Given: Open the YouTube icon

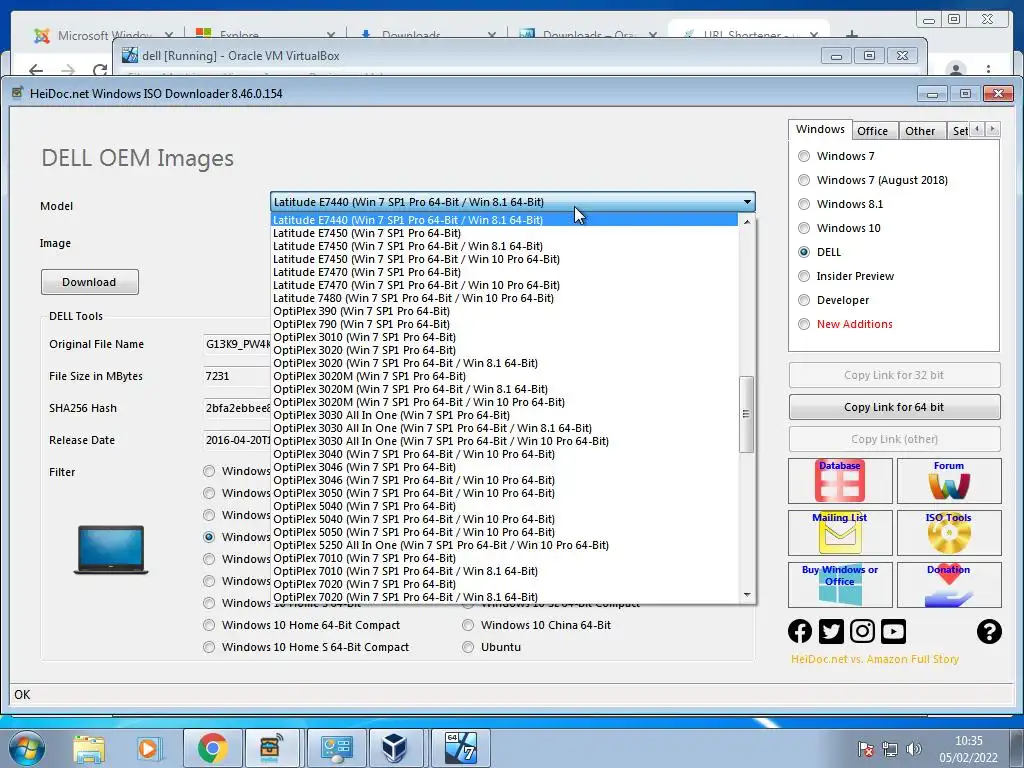Looking at the screenshot, I should click(x=893, y=631).
